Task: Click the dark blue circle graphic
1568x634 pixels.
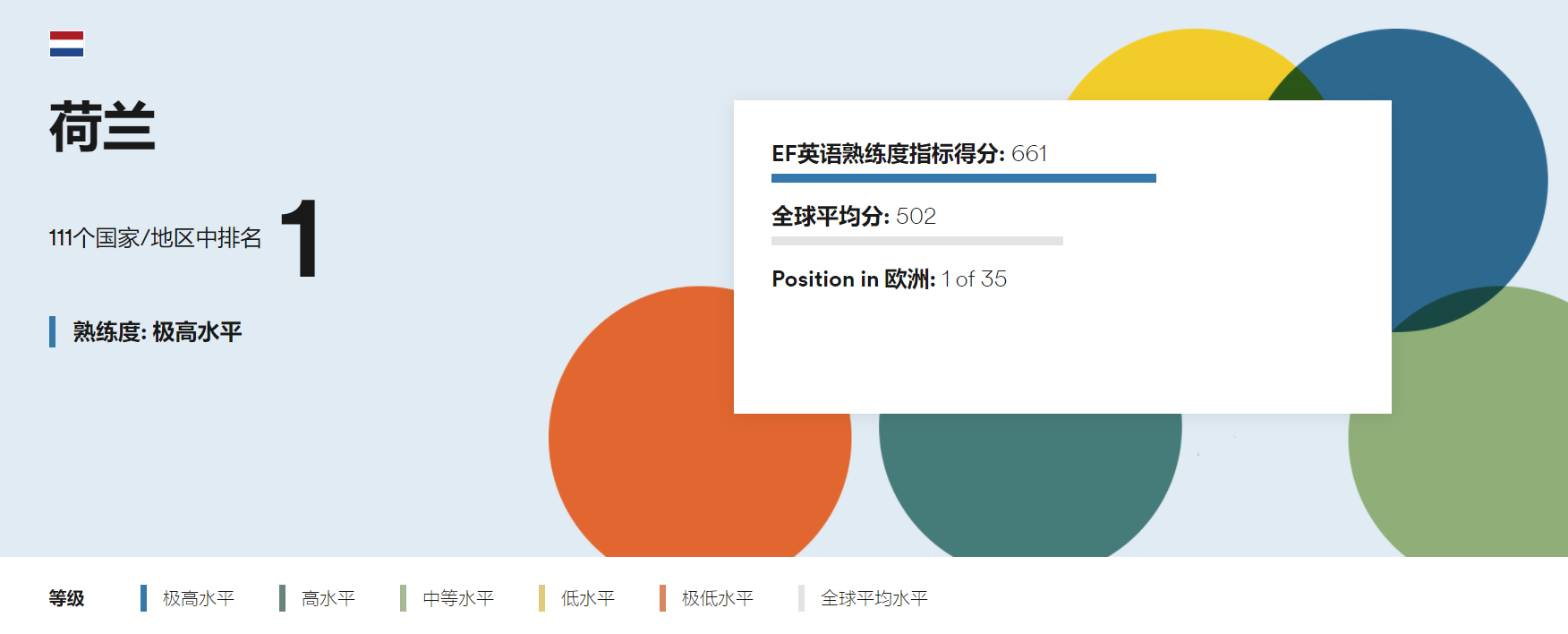Action: tap(1468, 179)
